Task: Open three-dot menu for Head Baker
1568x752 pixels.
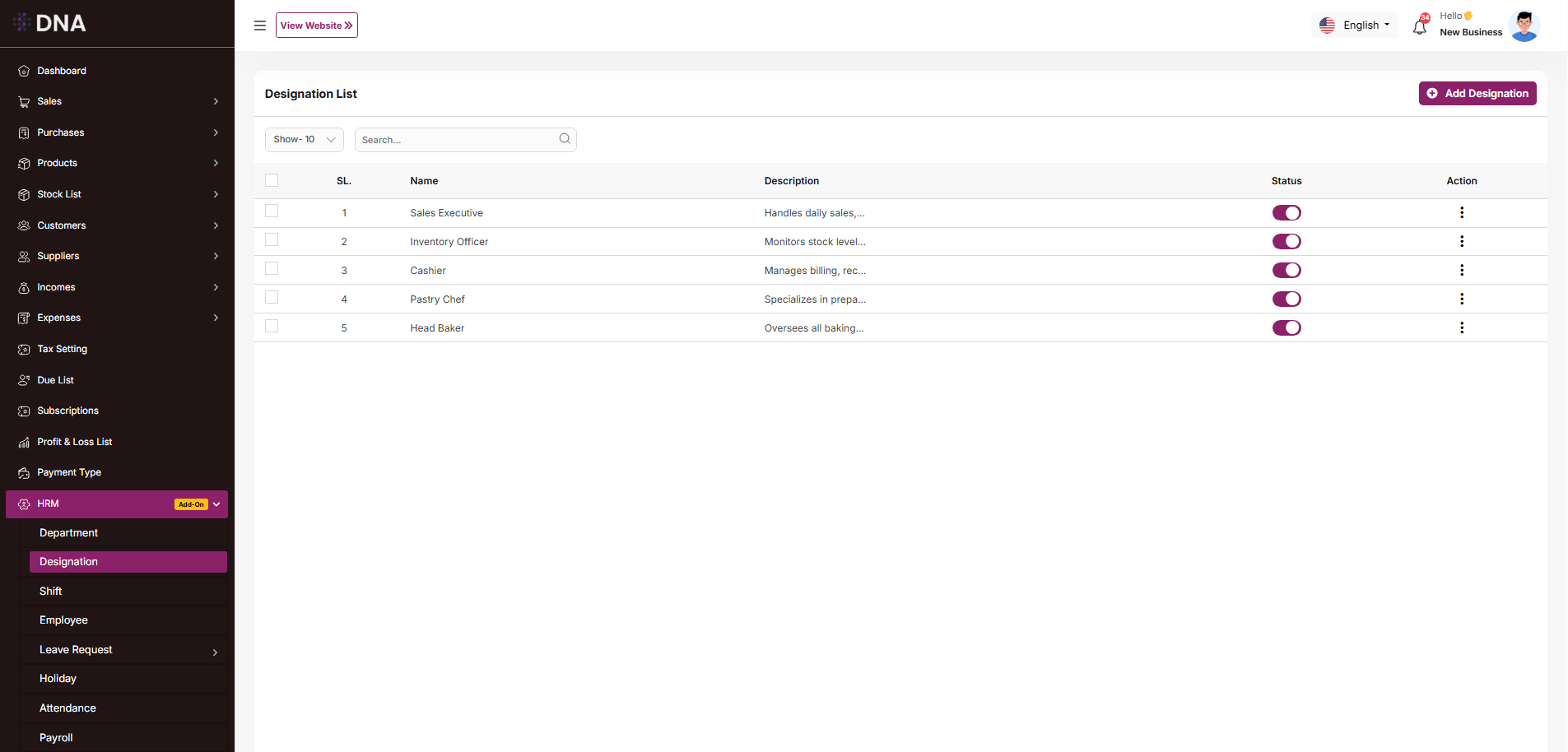Action: tap(1462, 328)
